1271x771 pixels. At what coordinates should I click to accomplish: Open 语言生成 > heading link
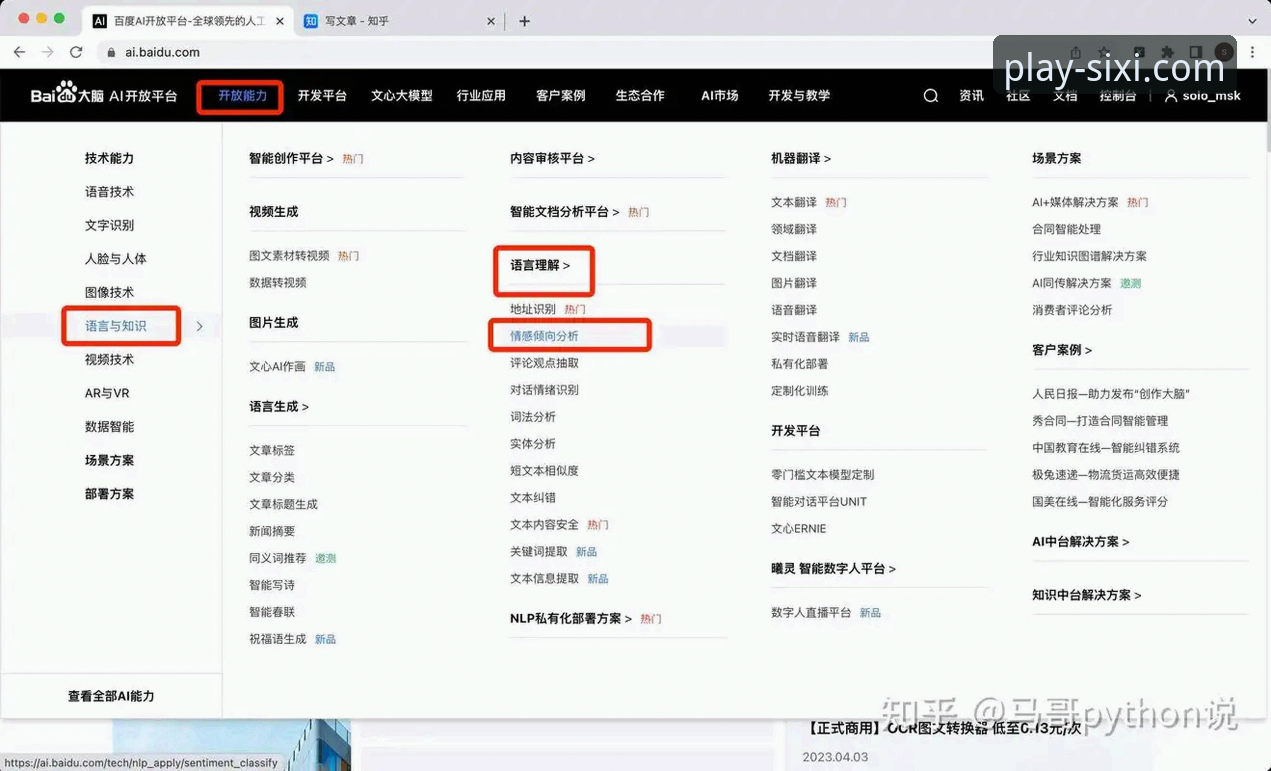click(279, 407)
